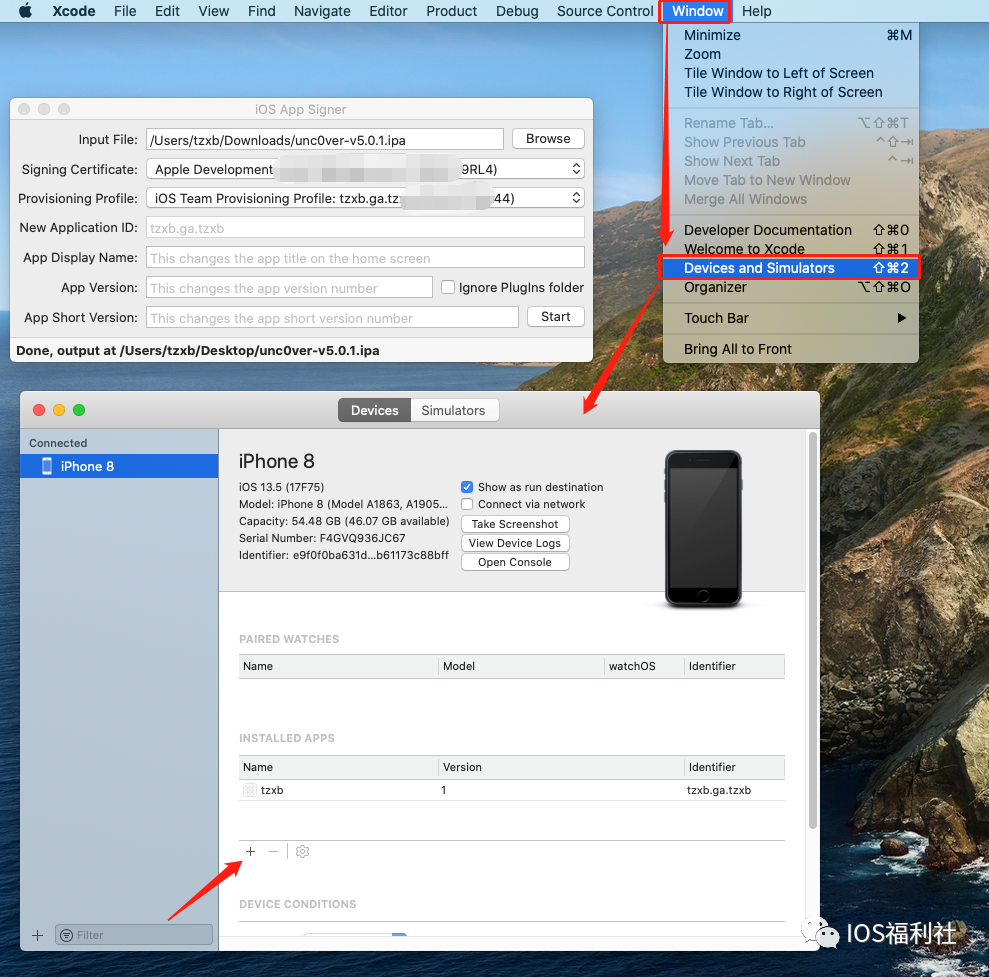Click the App Display Name field
The width and height of the screenshot is (989, 977).
[x=365, y=258]
